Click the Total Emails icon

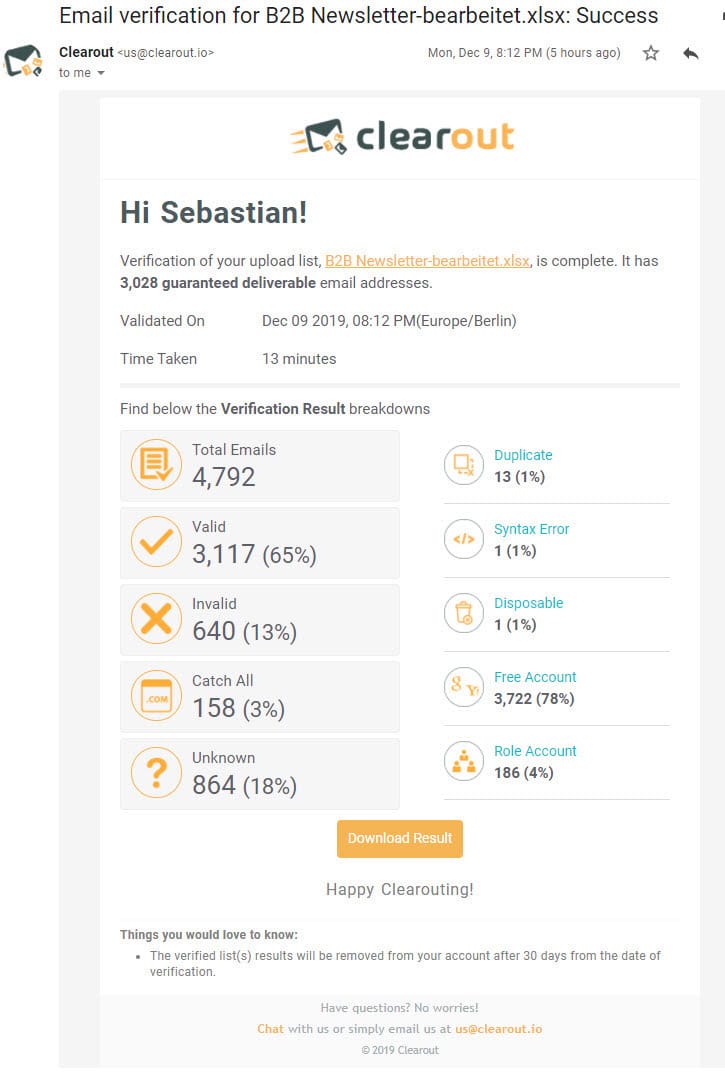coord(156,465)
